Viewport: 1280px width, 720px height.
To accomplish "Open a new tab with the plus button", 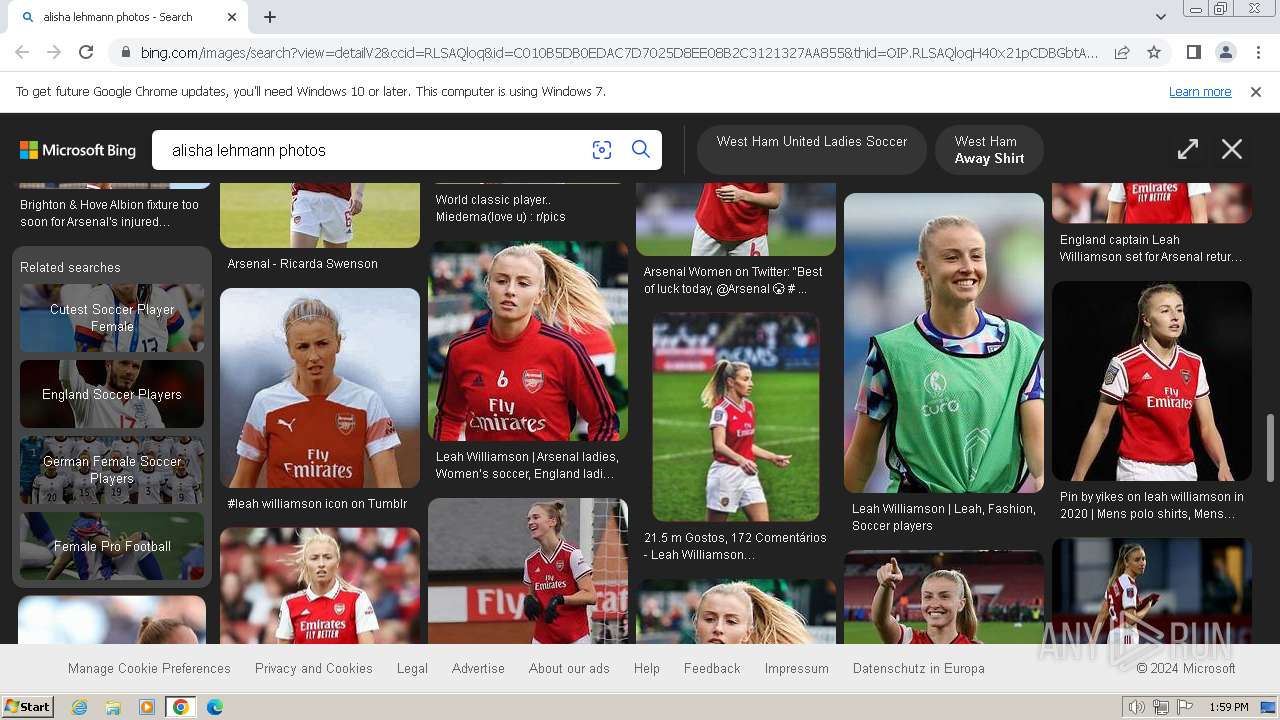I will [x=270, y=17].
